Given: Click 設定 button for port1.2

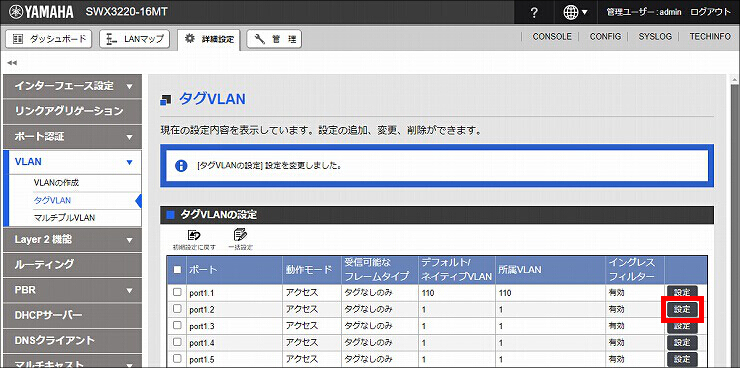Looking at the screenshot, I should 682,309.
